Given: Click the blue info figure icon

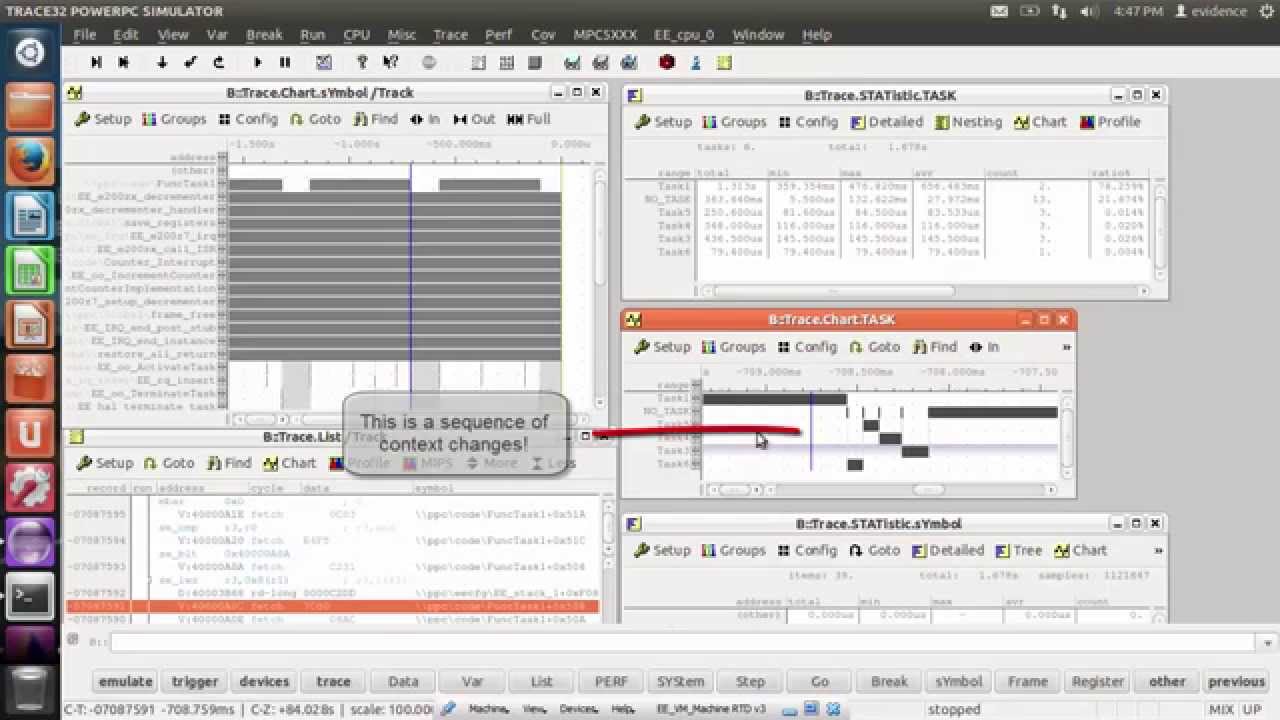Looking at the screenshot, I should (696, 62).
